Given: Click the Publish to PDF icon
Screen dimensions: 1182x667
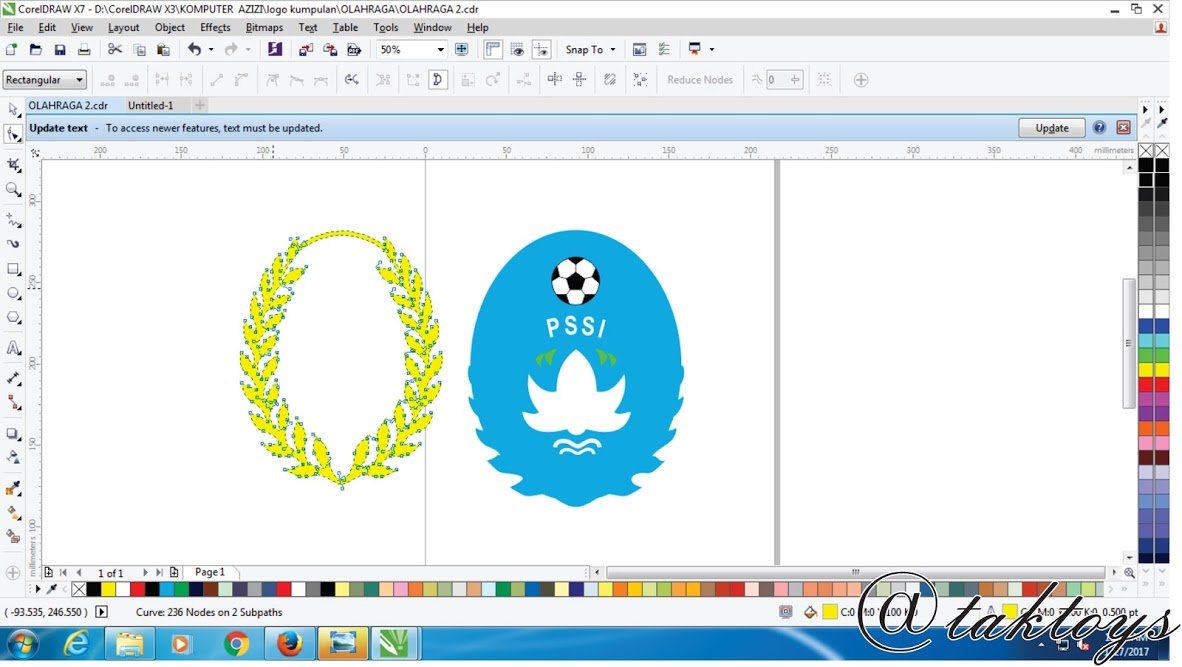Looking at the screenshot, I should tap(354, 50).
